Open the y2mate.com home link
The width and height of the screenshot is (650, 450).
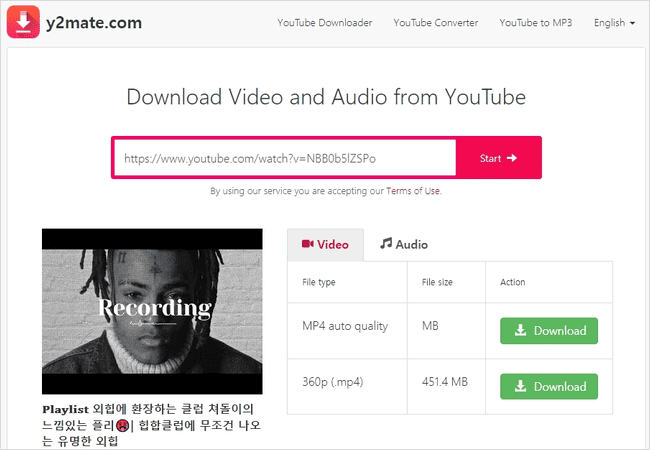click(x=94, y=23)
